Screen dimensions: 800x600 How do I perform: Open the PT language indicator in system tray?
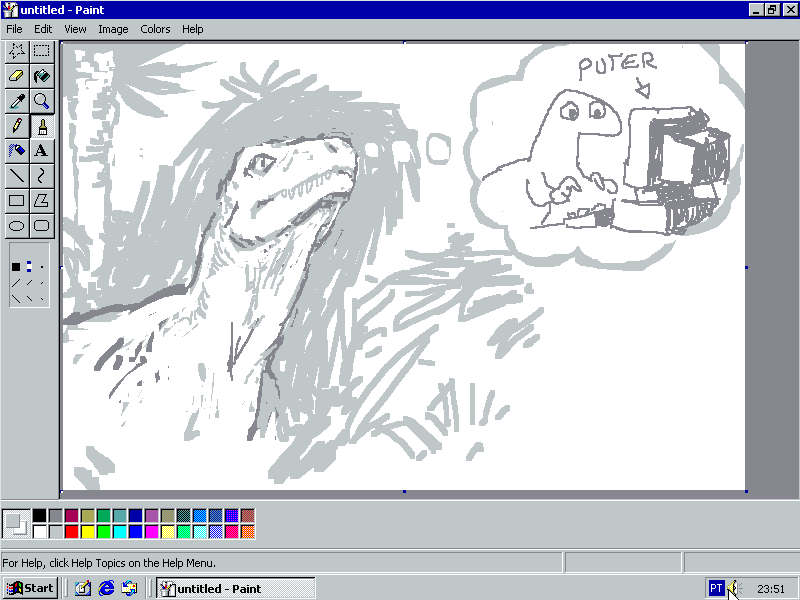pos(716,589)
